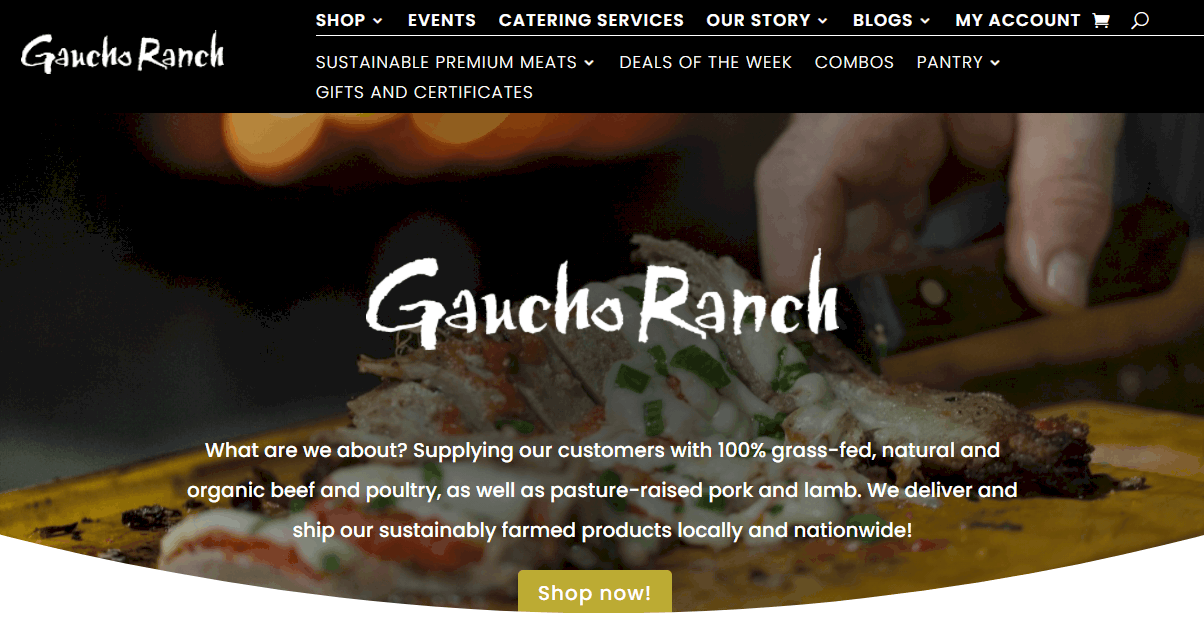Open the Events menu item
This screenshot has height=617, width=1204.
pyautogui.click(x=442, y=20)
